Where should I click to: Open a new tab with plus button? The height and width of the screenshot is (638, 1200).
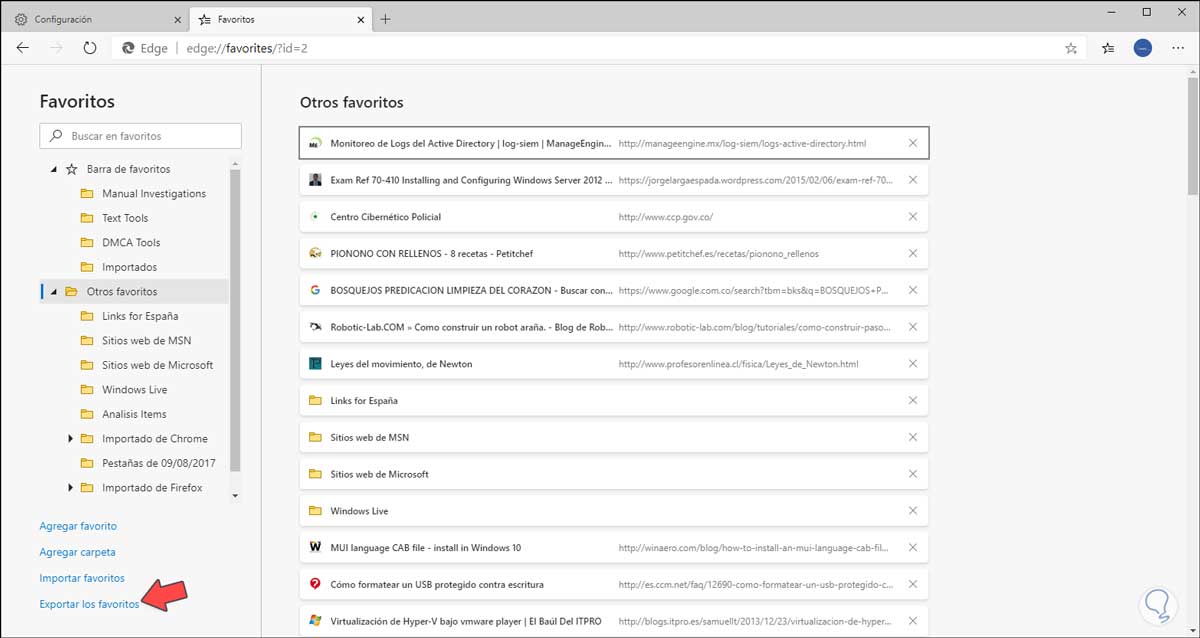pos(385,19)
